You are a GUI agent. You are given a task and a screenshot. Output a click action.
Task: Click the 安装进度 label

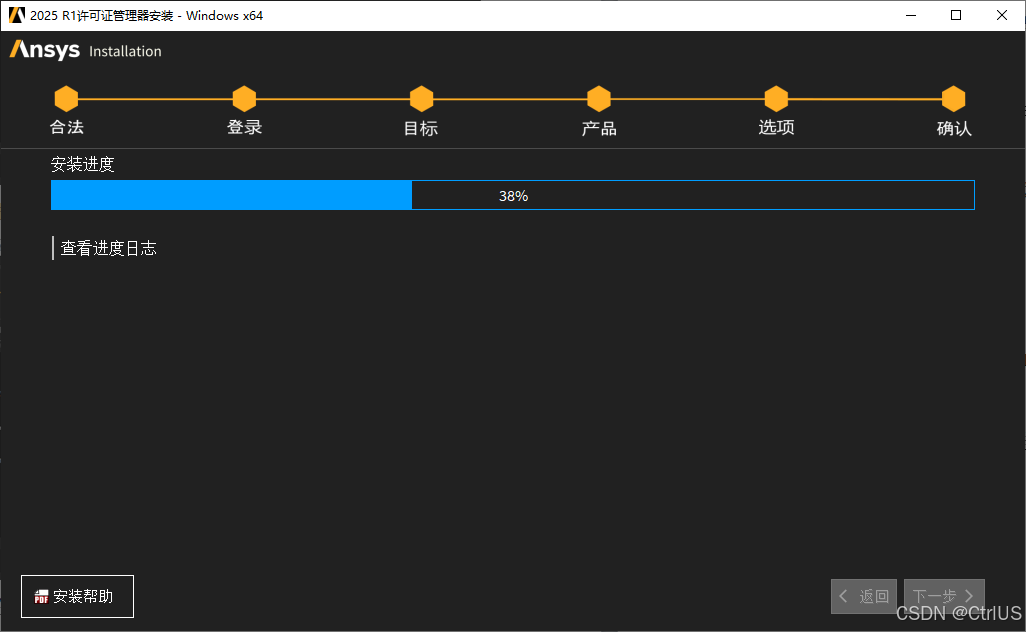(x=82, y=164)
